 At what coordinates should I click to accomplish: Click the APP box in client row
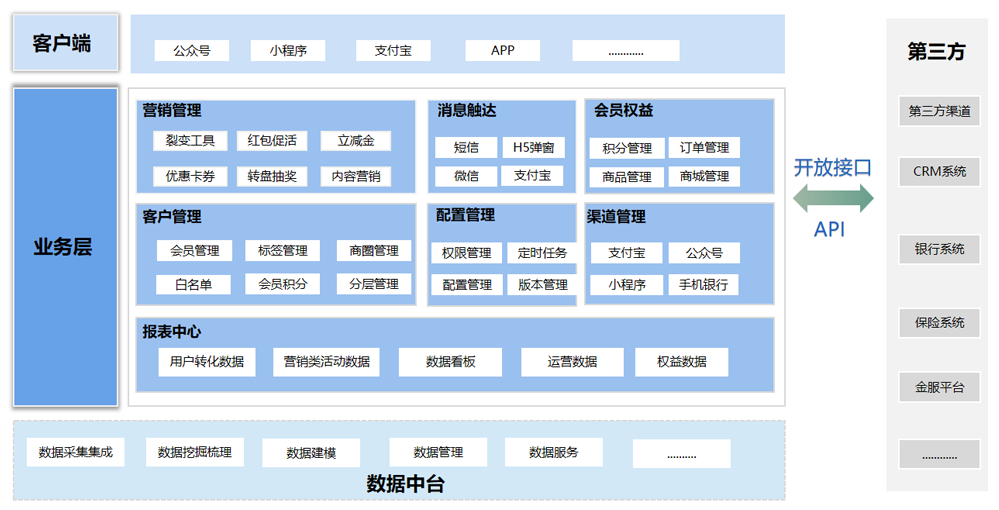click(502, 50)
